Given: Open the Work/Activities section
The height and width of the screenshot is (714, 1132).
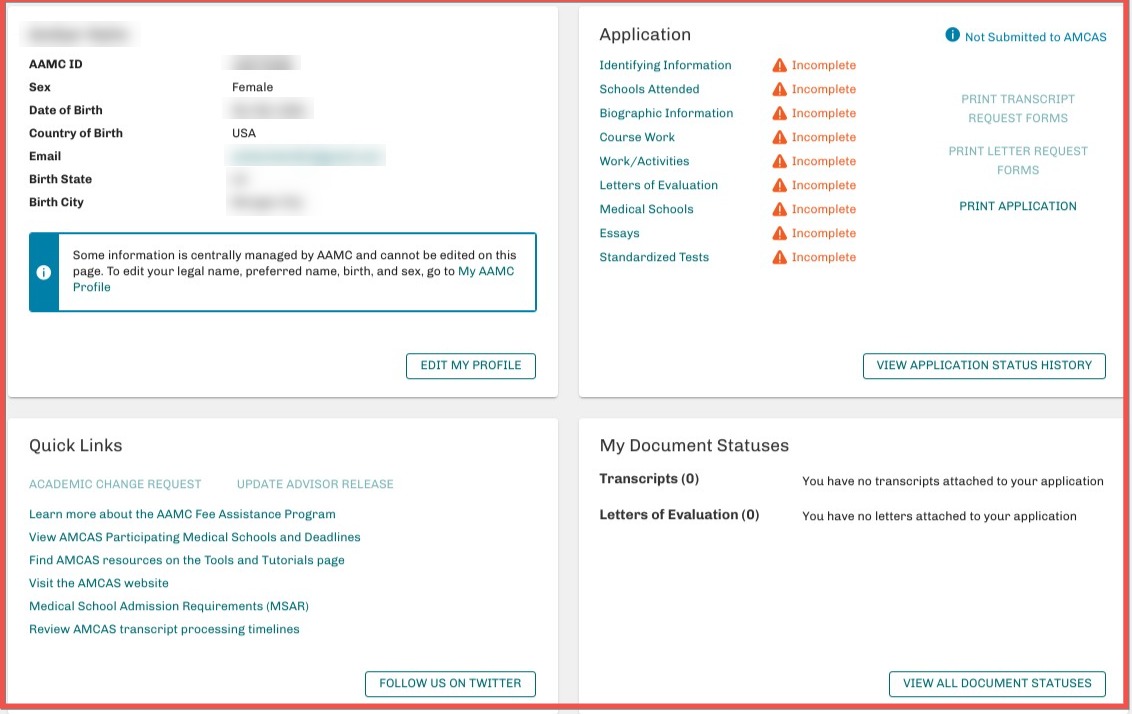Looking at the screenshot, I should [644, 161].
